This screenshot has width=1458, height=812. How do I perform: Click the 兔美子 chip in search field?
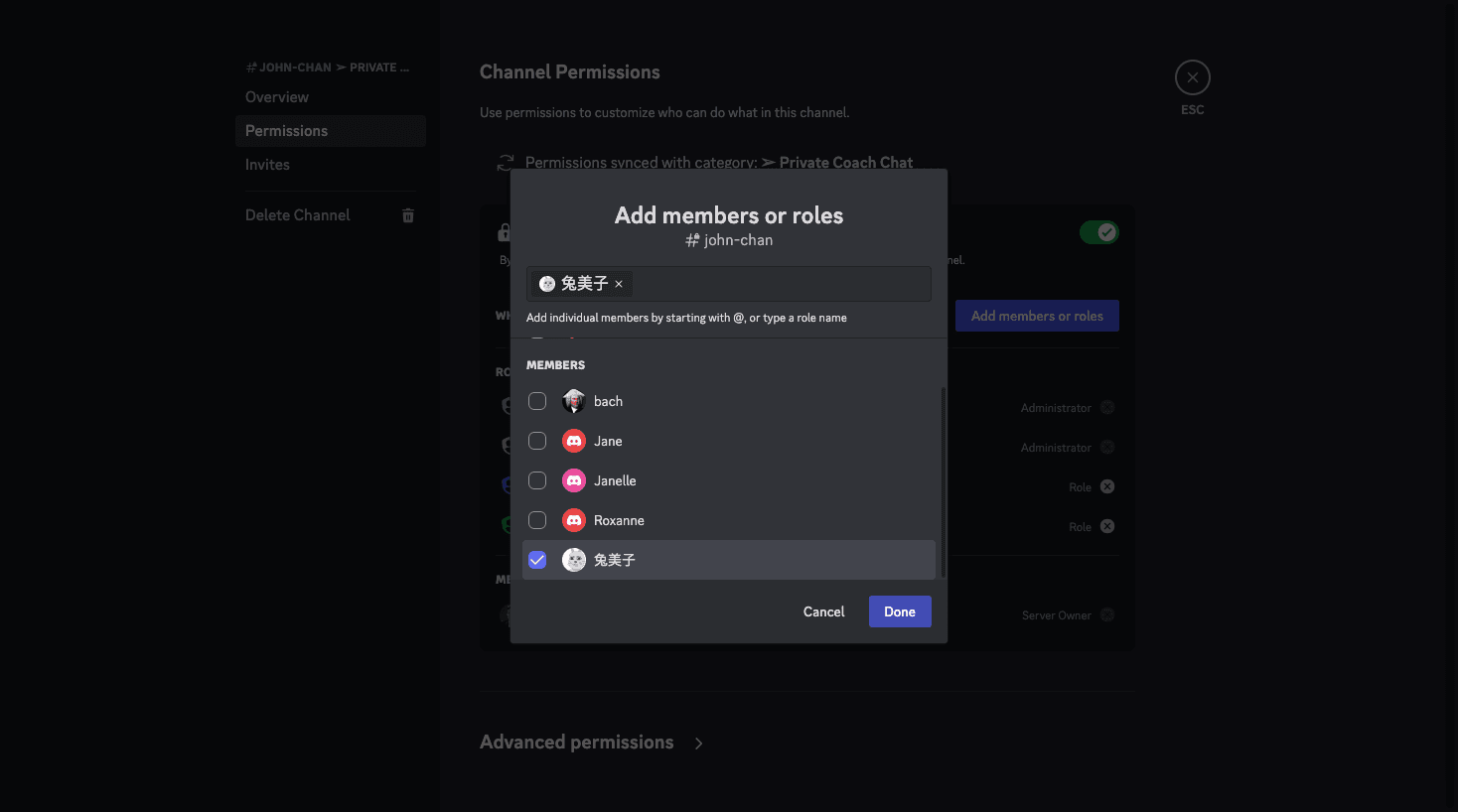[x=582, y=284]
